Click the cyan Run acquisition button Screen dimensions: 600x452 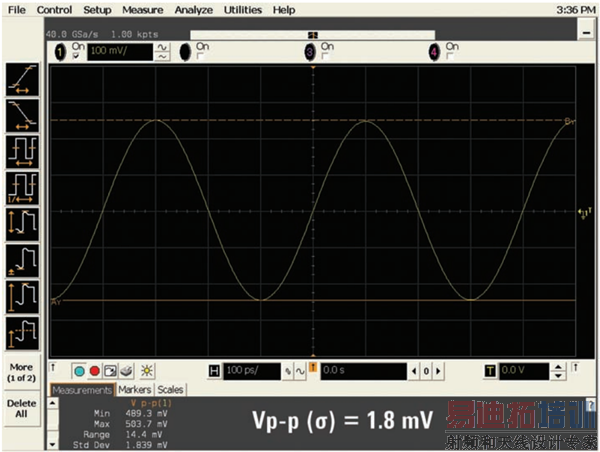[x=79, y=371]
